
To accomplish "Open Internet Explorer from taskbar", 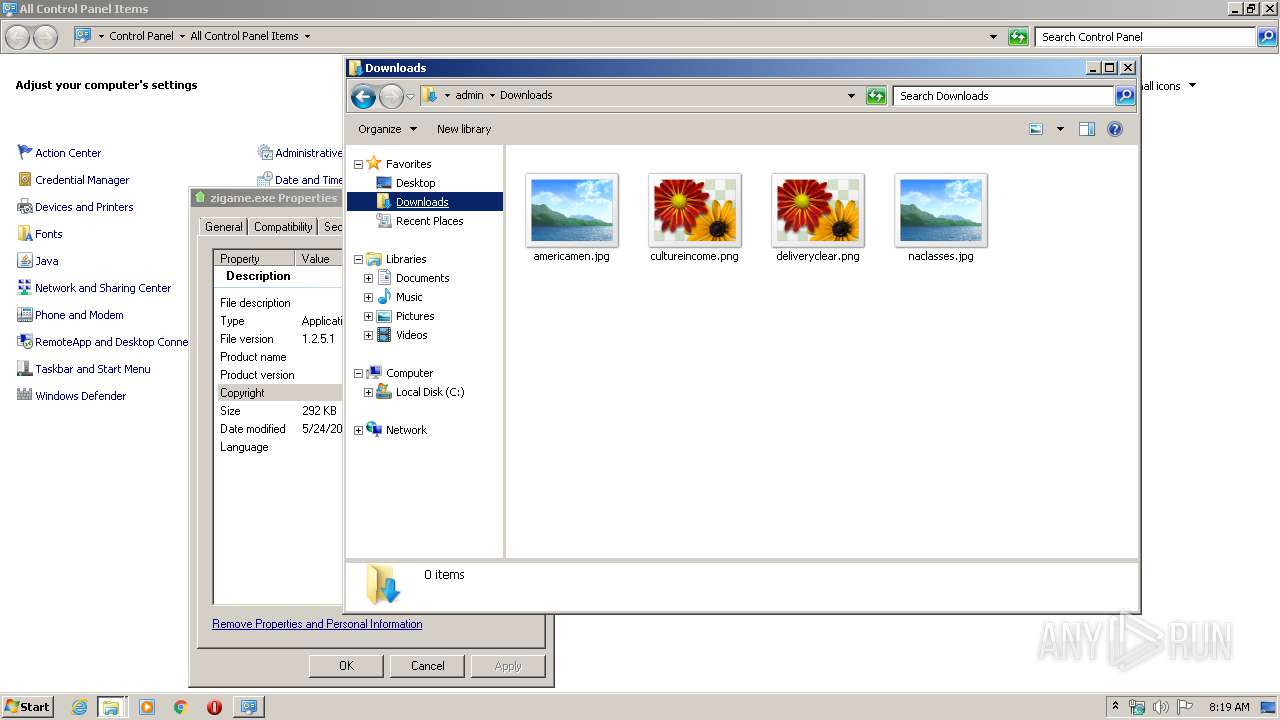I will (x=79, y=707).
